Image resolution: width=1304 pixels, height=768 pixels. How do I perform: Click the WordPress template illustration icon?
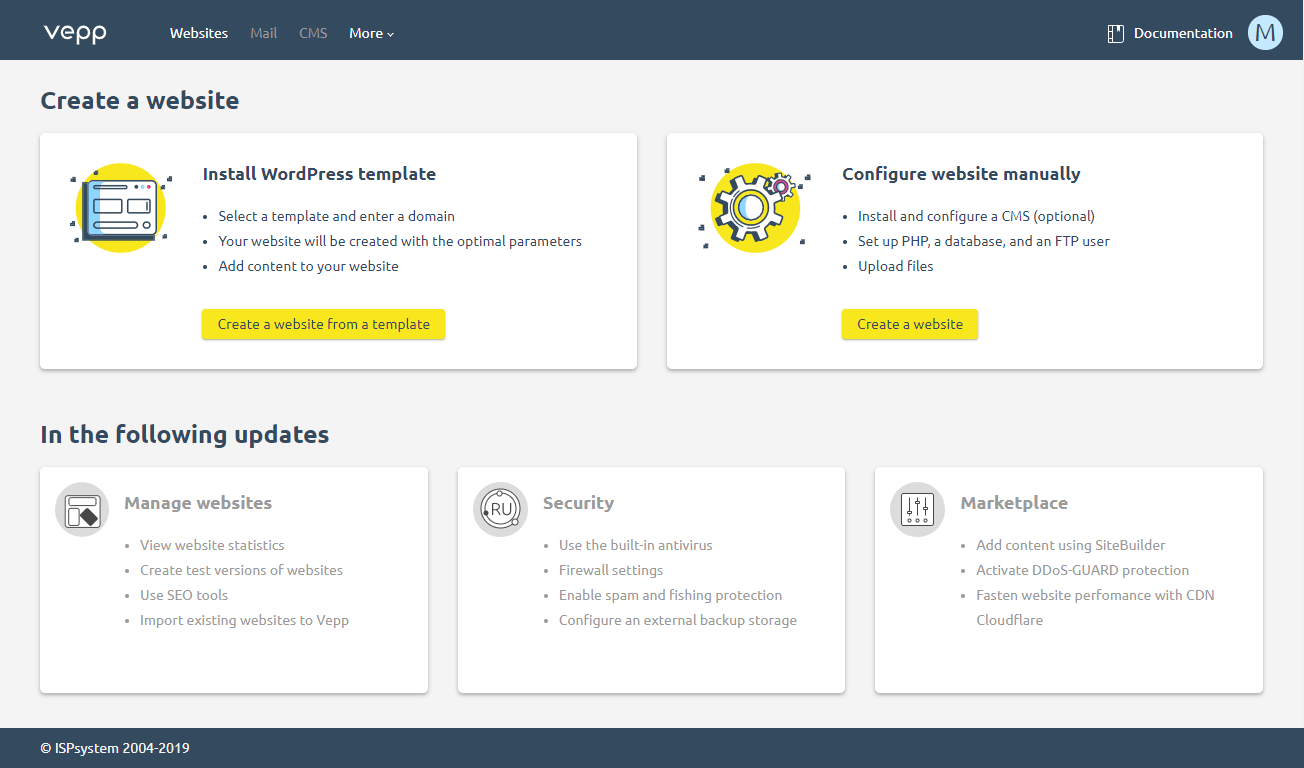point(120,208)
